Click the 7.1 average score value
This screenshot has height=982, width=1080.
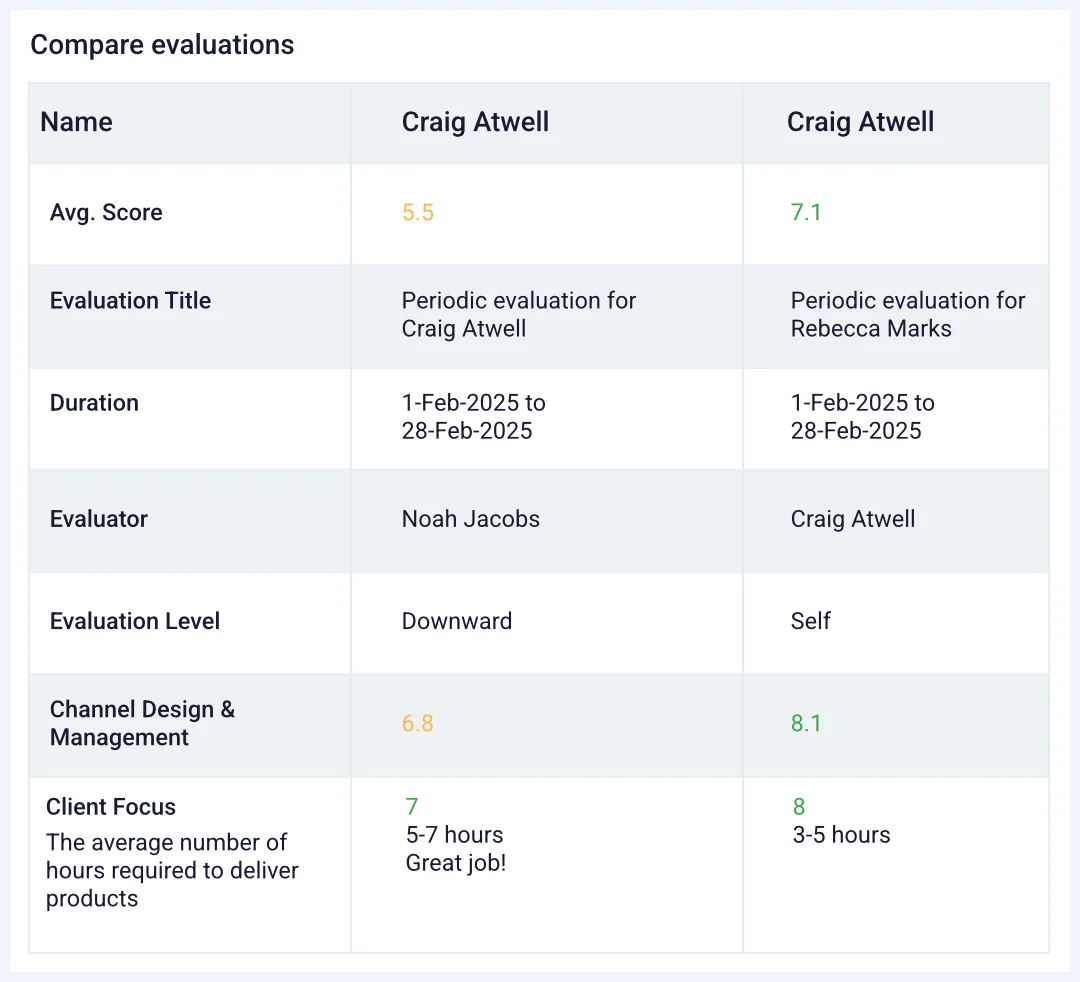point(806,213)
